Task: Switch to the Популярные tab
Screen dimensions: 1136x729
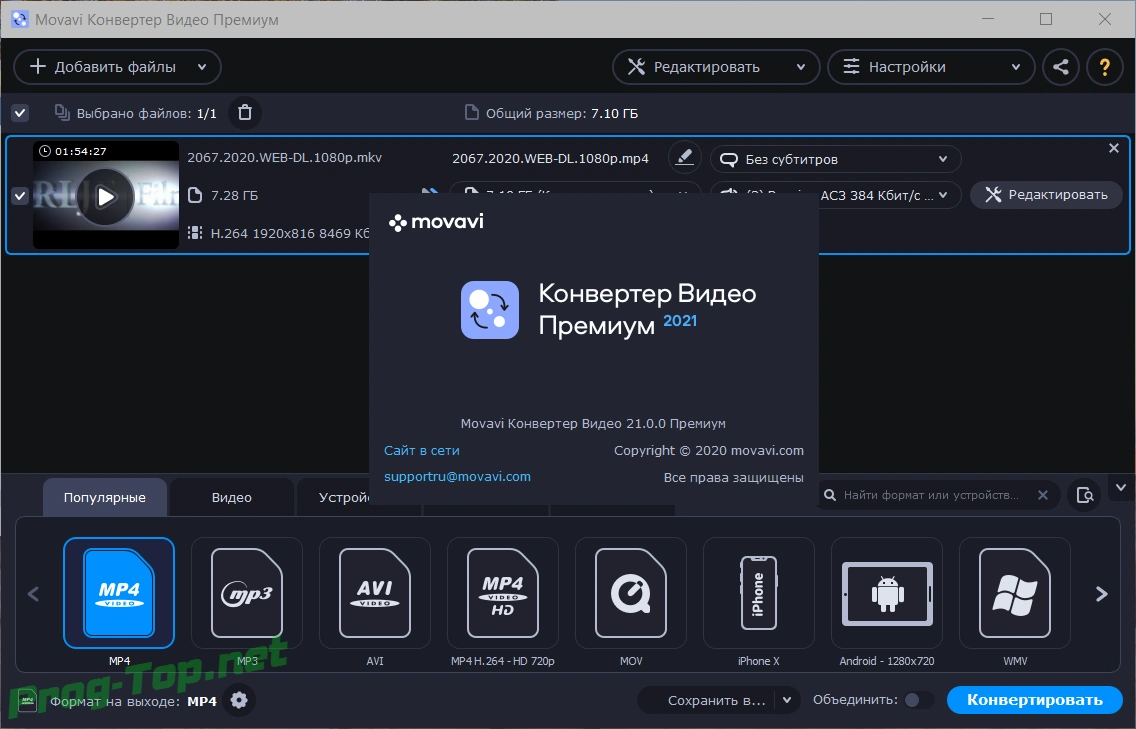Action: coord(104,498)
